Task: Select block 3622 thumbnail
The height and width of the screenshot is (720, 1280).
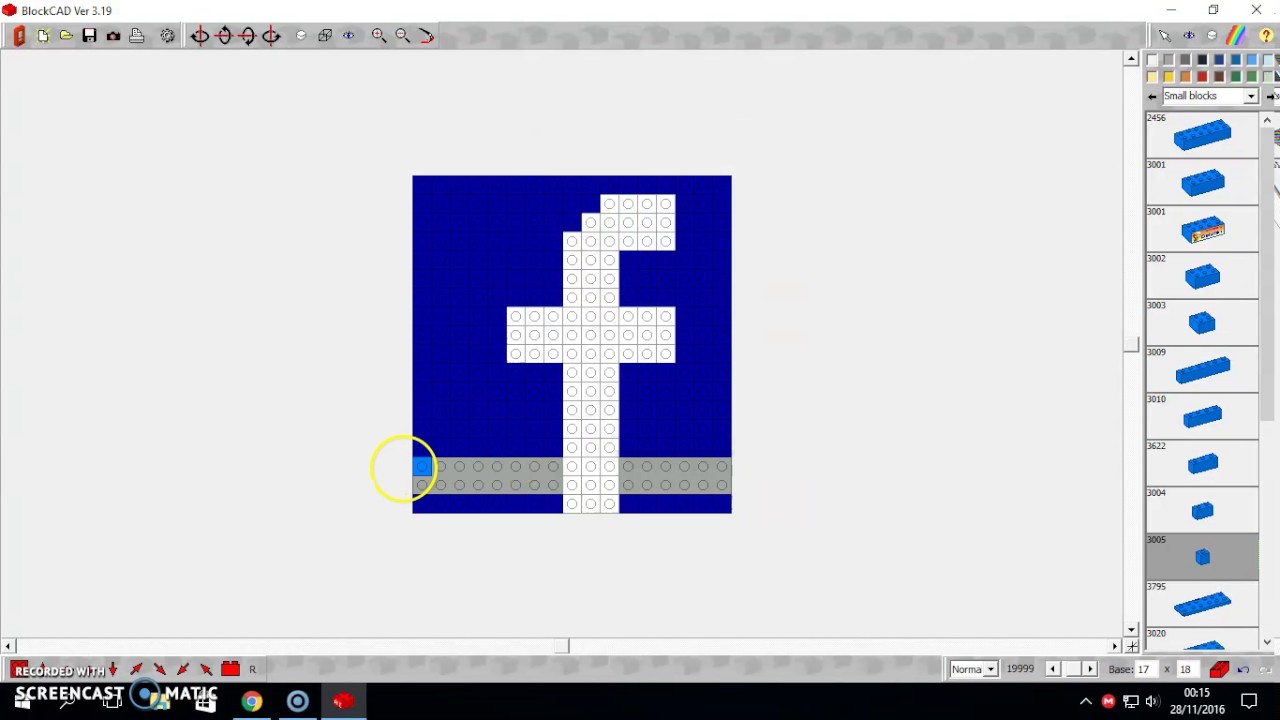Action: pos(1202,464)
